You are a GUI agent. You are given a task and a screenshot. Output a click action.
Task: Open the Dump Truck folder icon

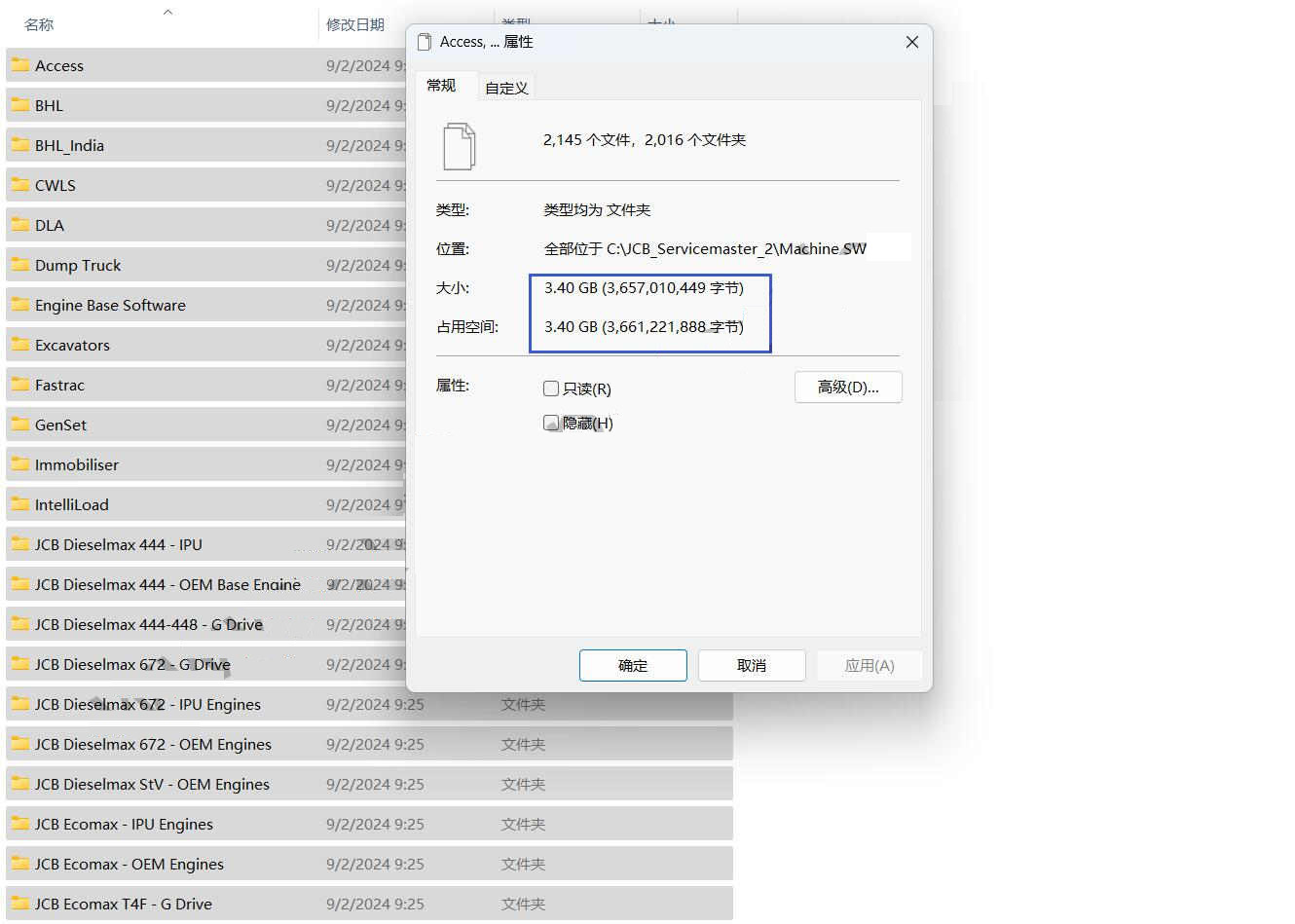point(20,265)
